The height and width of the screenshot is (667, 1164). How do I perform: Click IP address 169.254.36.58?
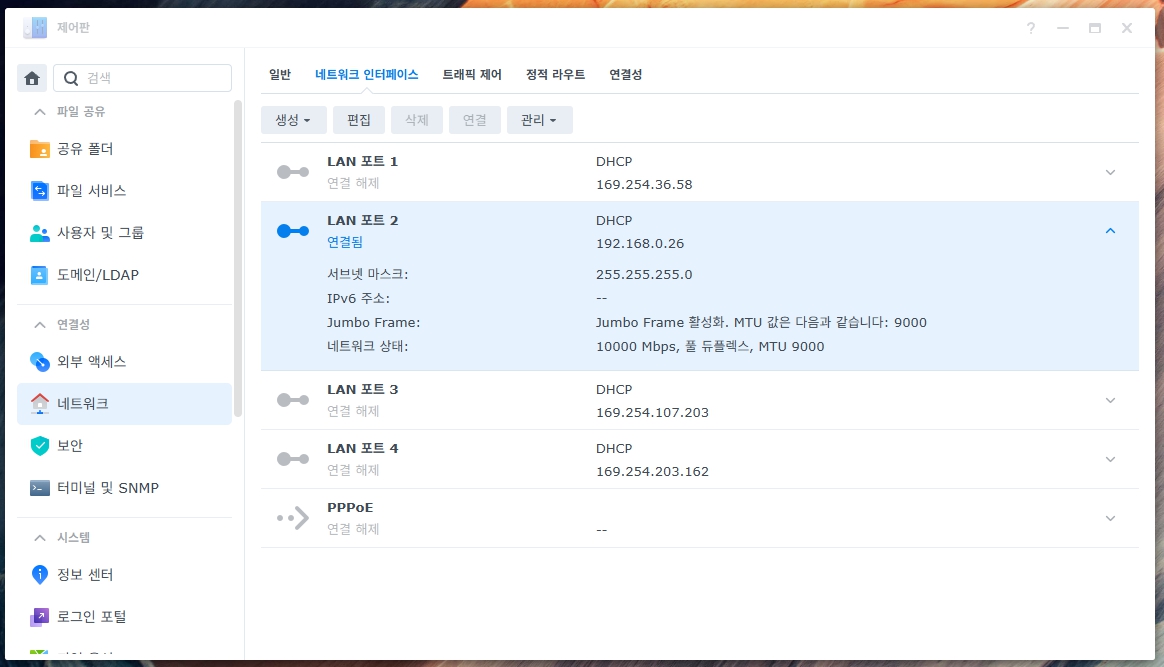click(644, 185)
